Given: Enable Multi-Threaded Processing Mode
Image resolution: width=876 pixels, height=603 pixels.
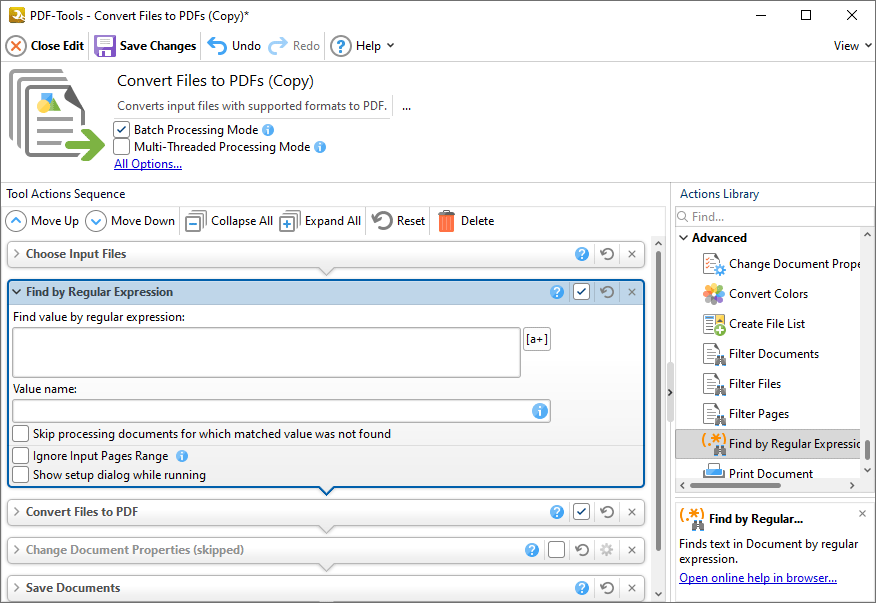Looking at the screenshot, I should coord(121,147).
